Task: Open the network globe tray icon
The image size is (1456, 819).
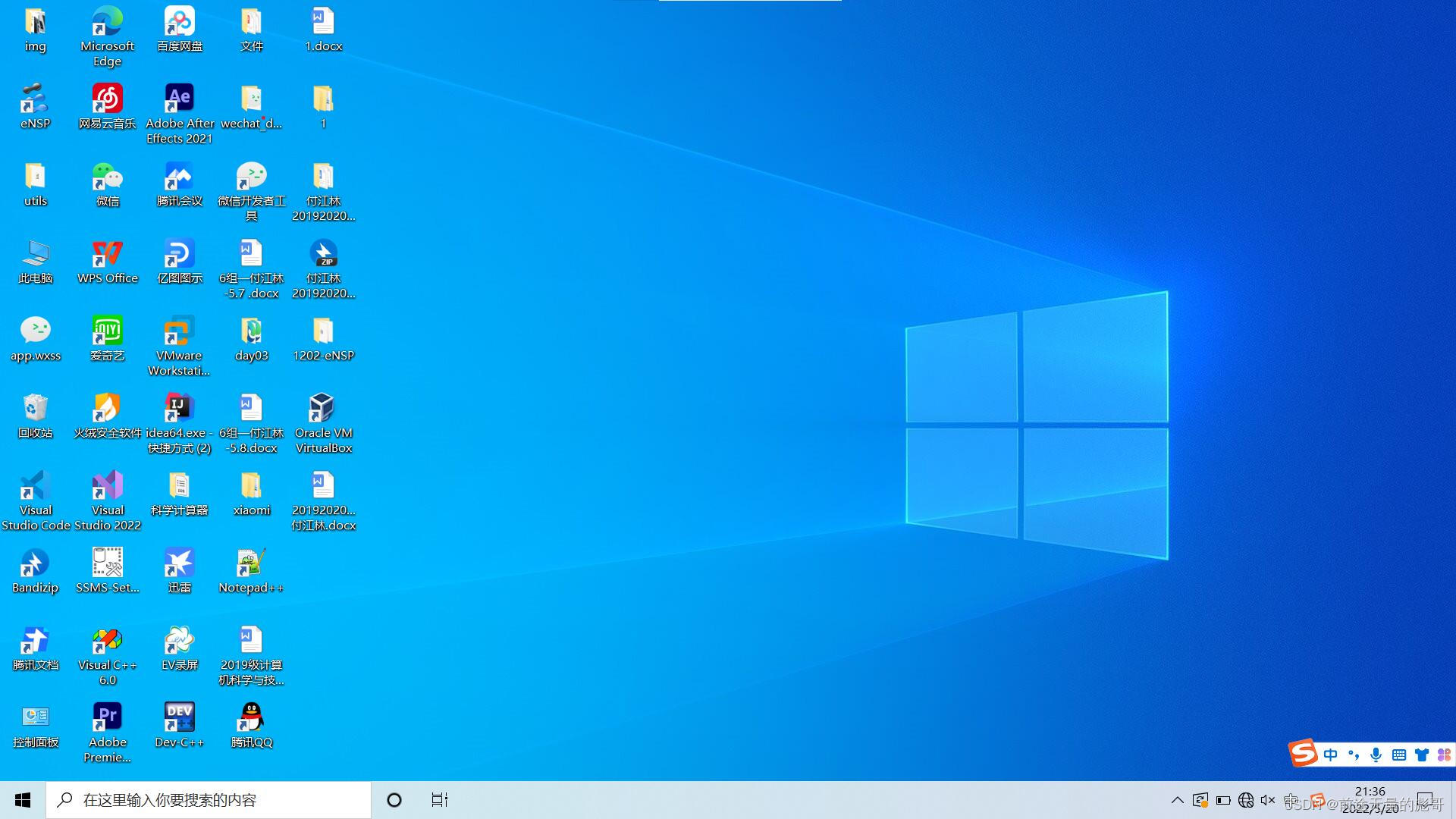Action: [1245, 800]
